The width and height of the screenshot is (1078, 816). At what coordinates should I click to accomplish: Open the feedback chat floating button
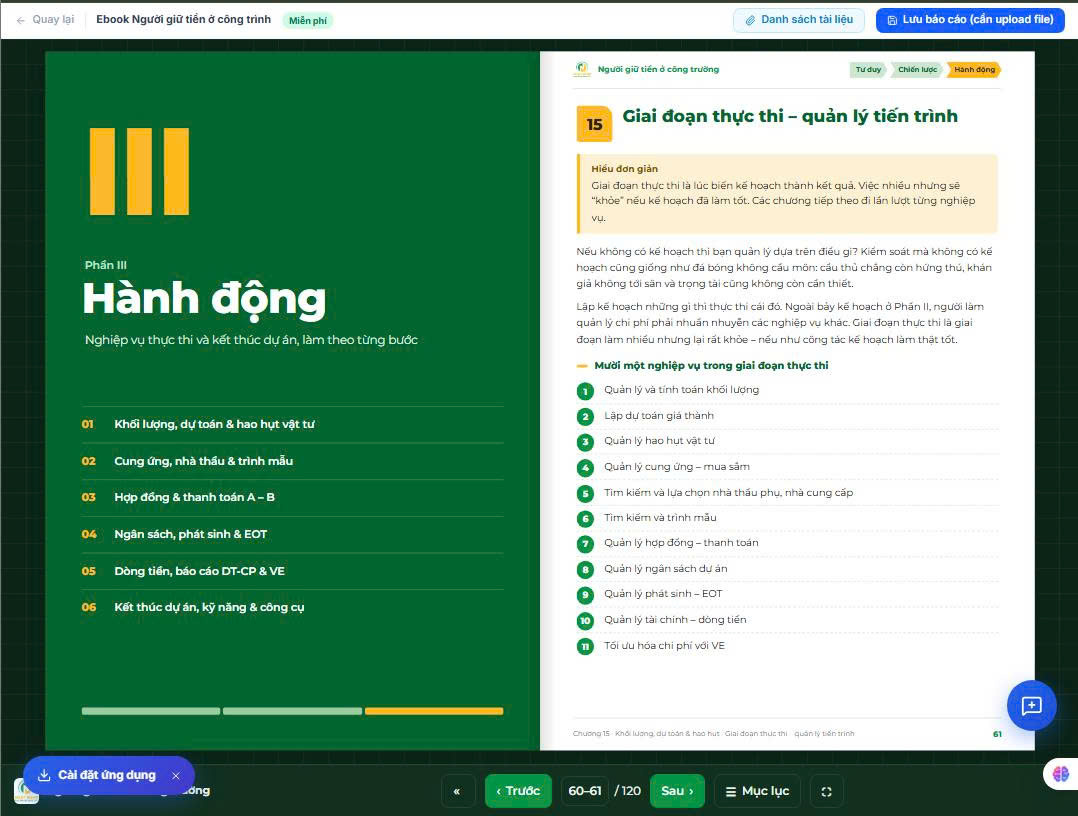pyautogui.click(x=1031, y=705)
